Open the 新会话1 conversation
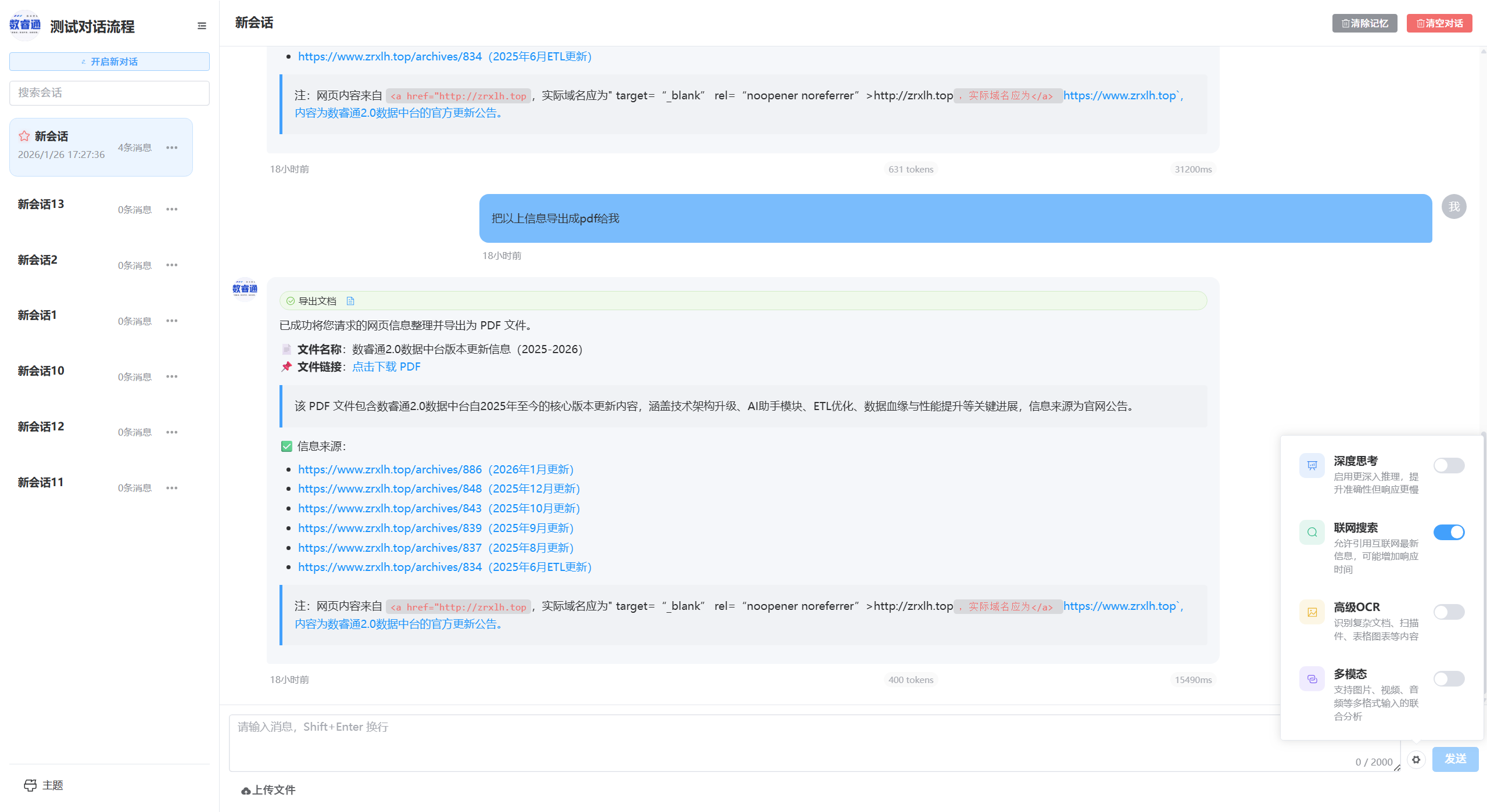The image size is (1487, 812). [37, 315]
